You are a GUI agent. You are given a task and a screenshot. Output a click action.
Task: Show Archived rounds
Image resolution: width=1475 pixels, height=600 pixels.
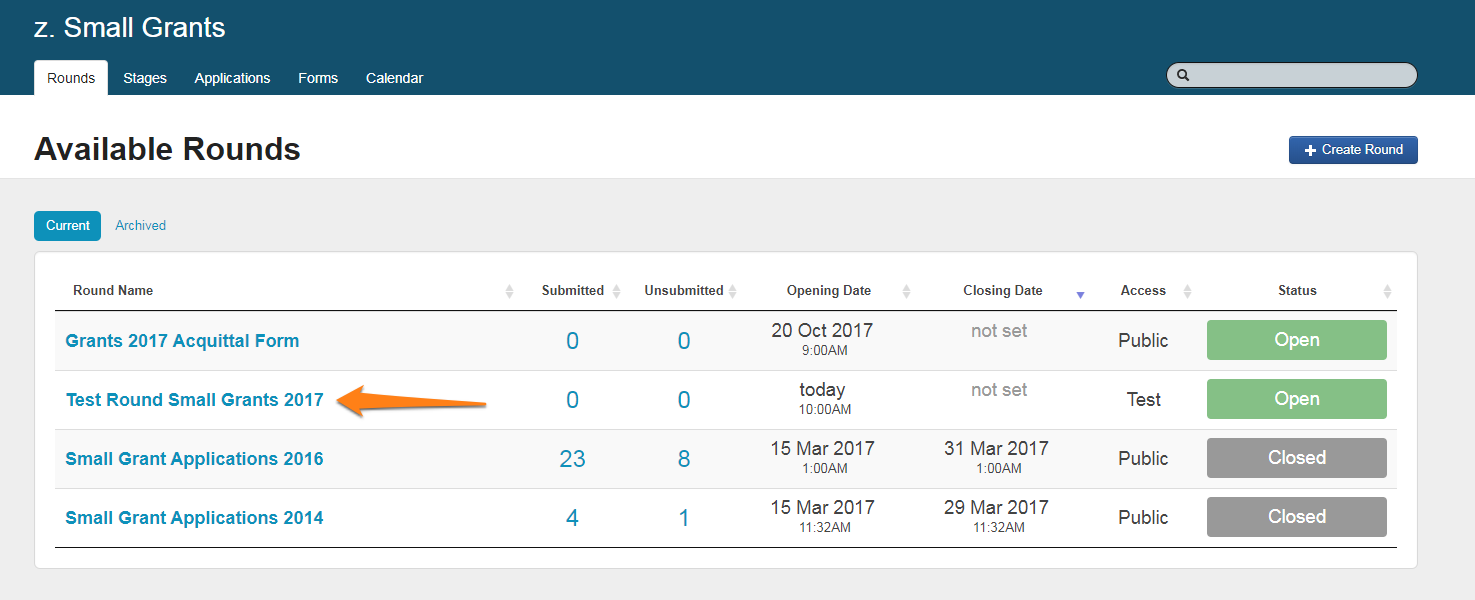point(140,225)
